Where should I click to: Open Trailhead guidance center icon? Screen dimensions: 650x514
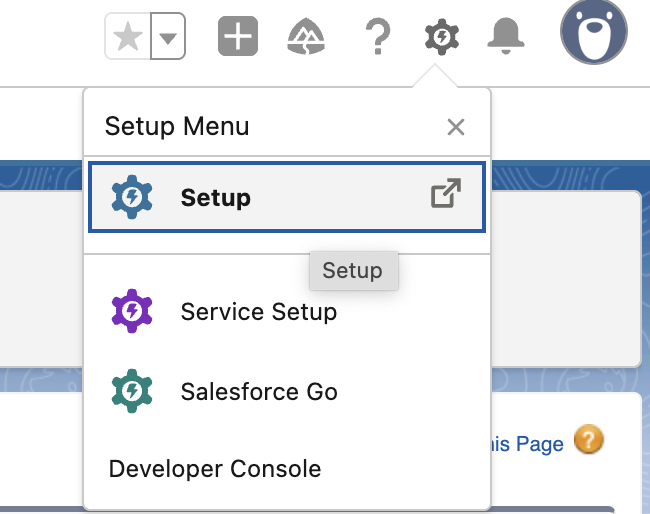[306, 36]
